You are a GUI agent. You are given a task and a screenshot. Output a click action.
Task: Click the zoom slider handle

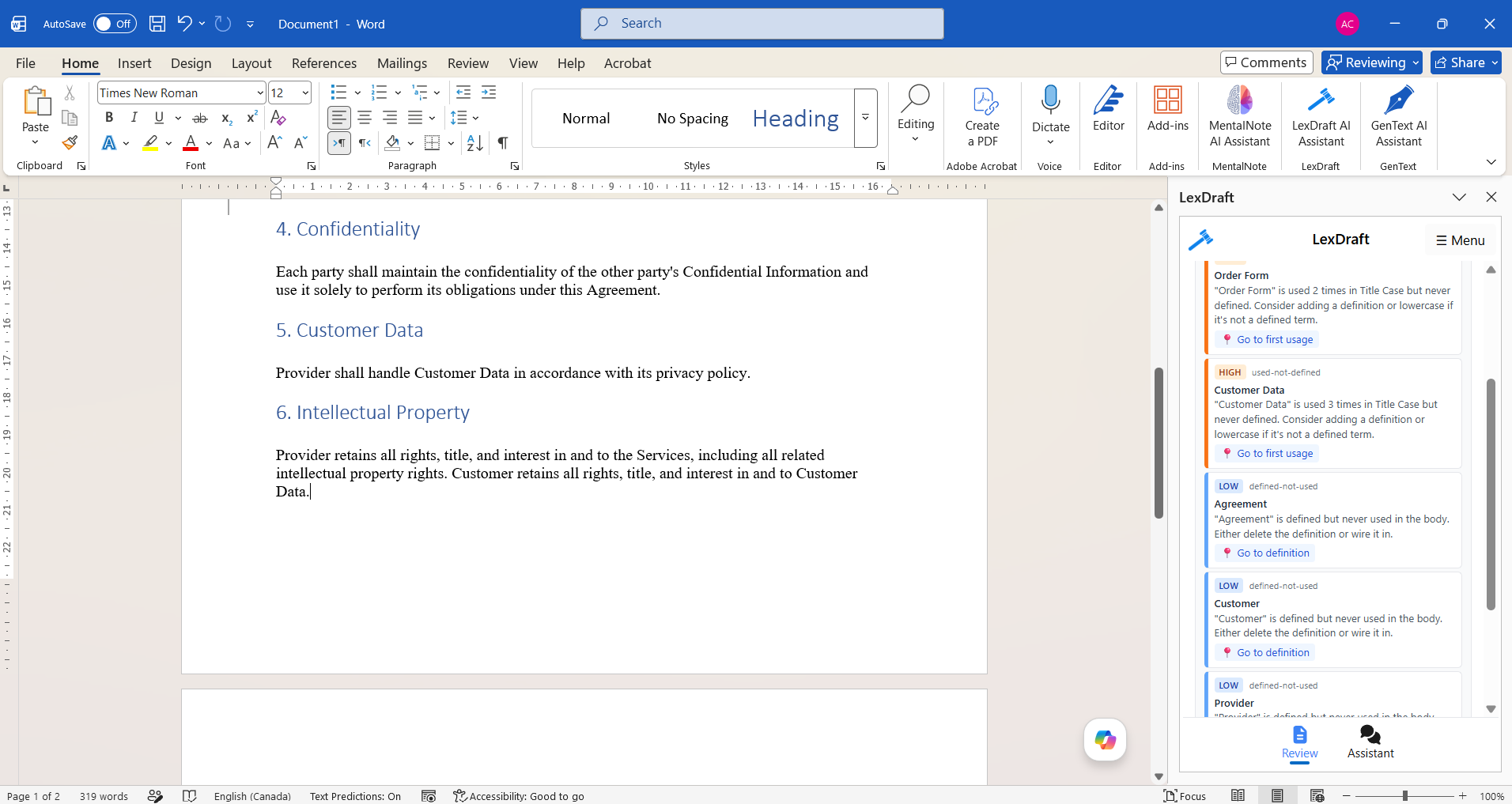[1404, 795]
